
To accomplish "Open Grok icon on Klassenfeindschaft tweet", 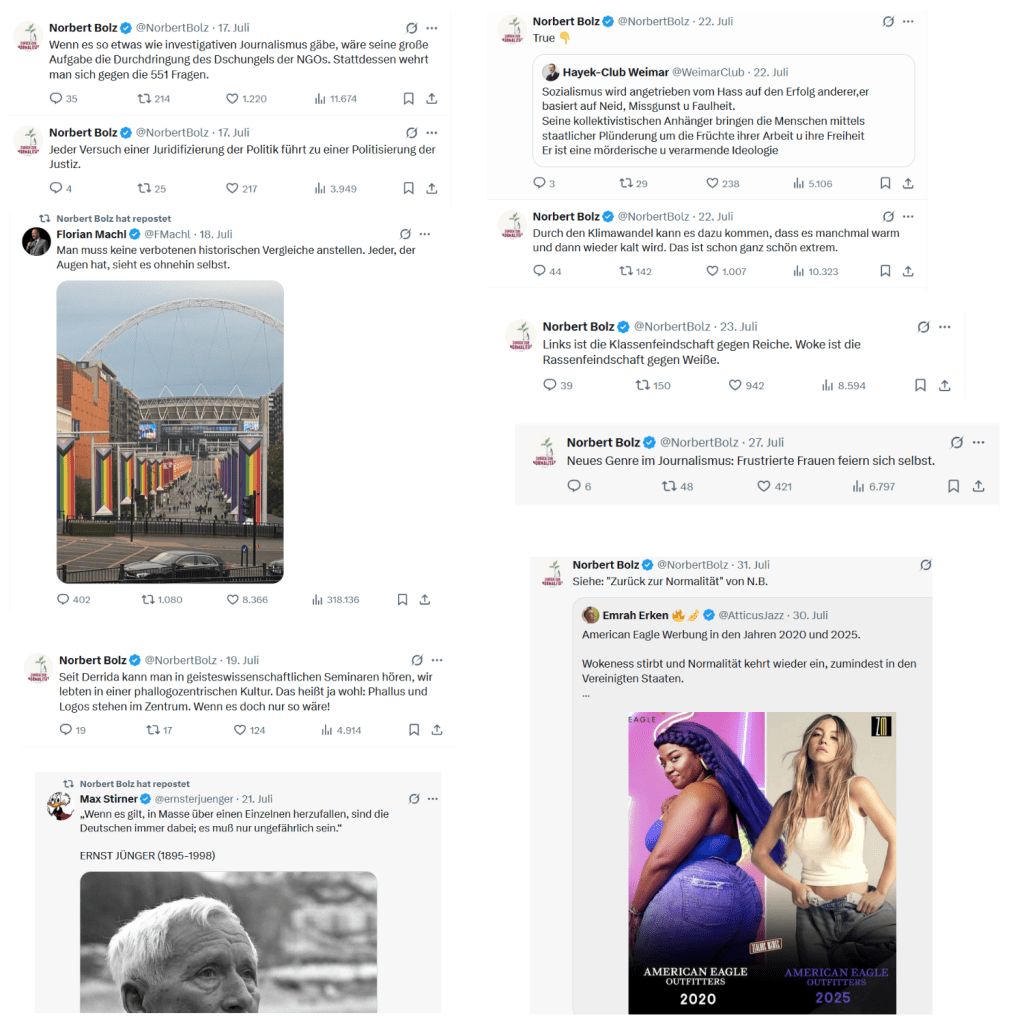I will click(x=923, y=327).
